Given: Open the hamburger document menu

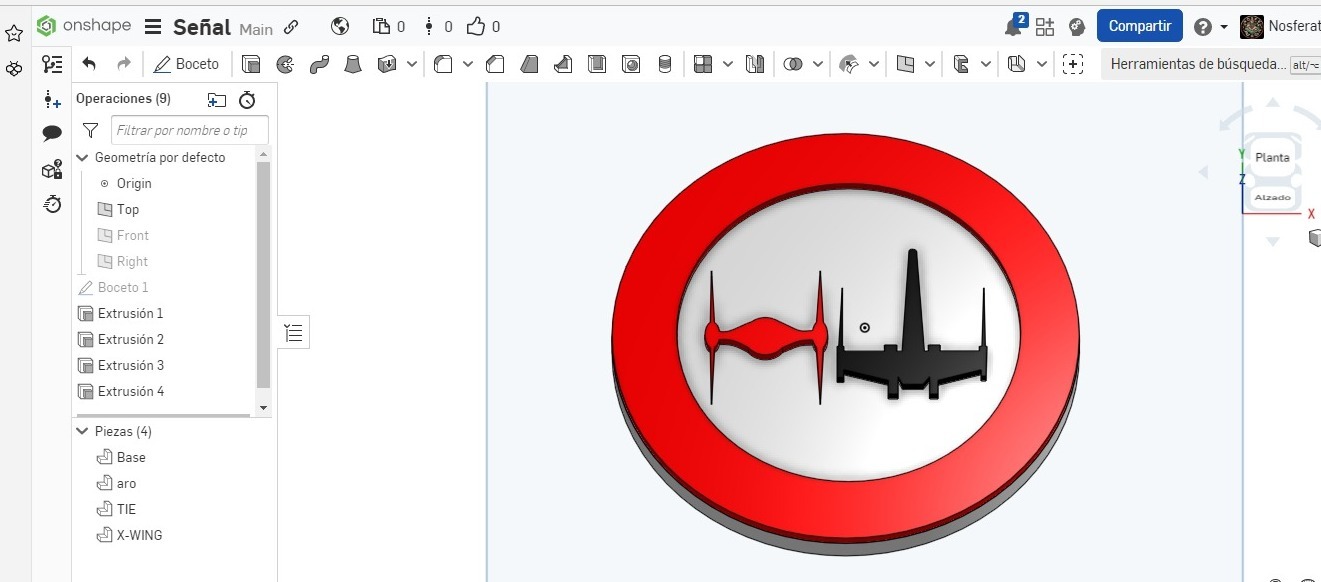Looking at the screenshot, I should pyautogui.click(x=153, y=27).
